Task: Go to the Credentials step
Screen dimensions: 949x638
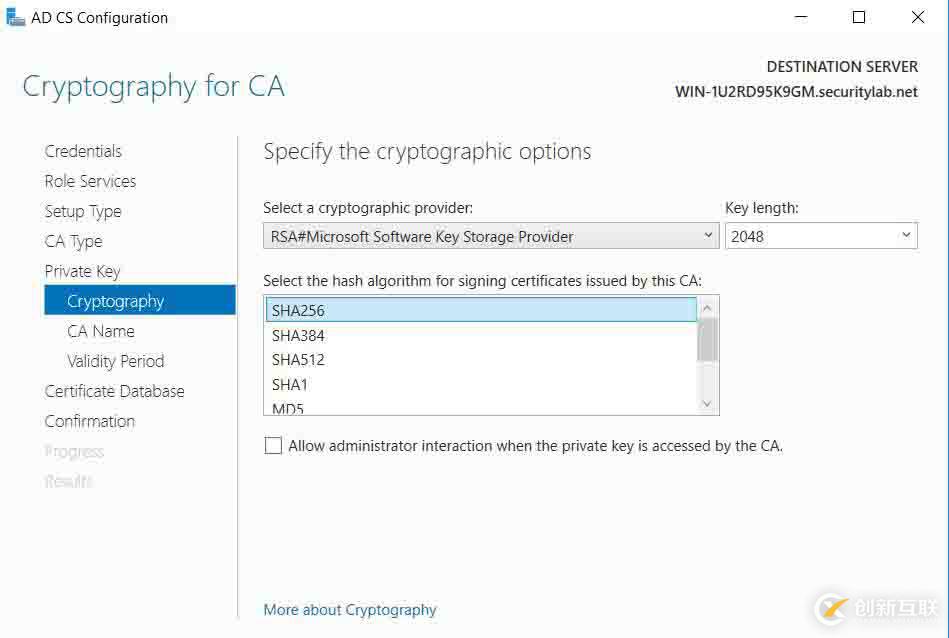Action: click(x=83, y=151)
